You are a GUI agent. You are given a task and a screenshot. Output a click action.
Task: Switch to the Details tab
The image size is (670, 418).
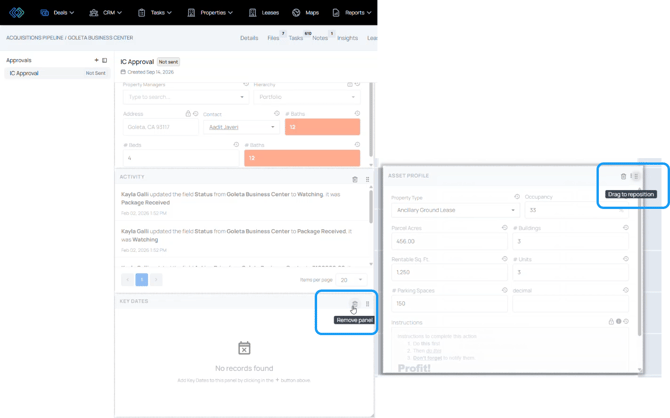pos(249,38)
